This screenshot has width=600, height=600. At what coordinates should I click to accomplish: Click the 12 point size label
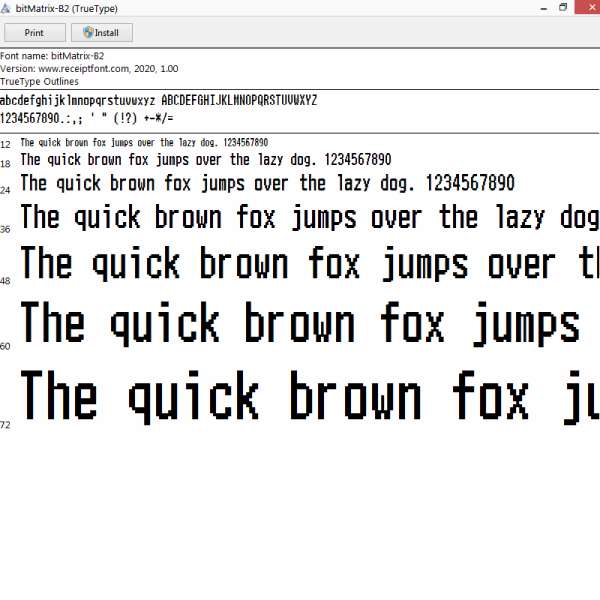6,145
